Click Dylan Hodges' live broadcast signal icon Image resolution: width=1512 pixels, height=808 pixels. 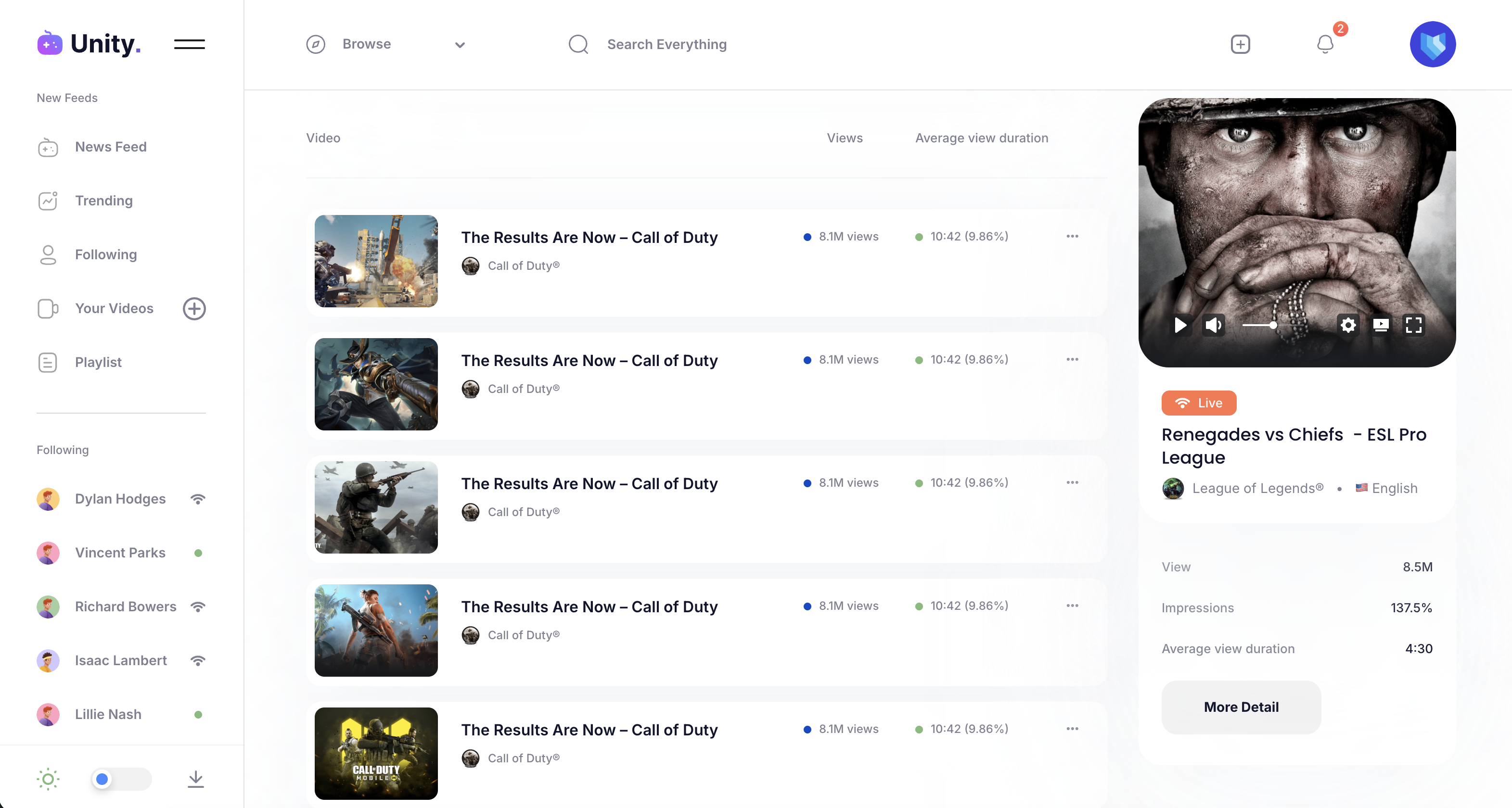coord(198,499)
